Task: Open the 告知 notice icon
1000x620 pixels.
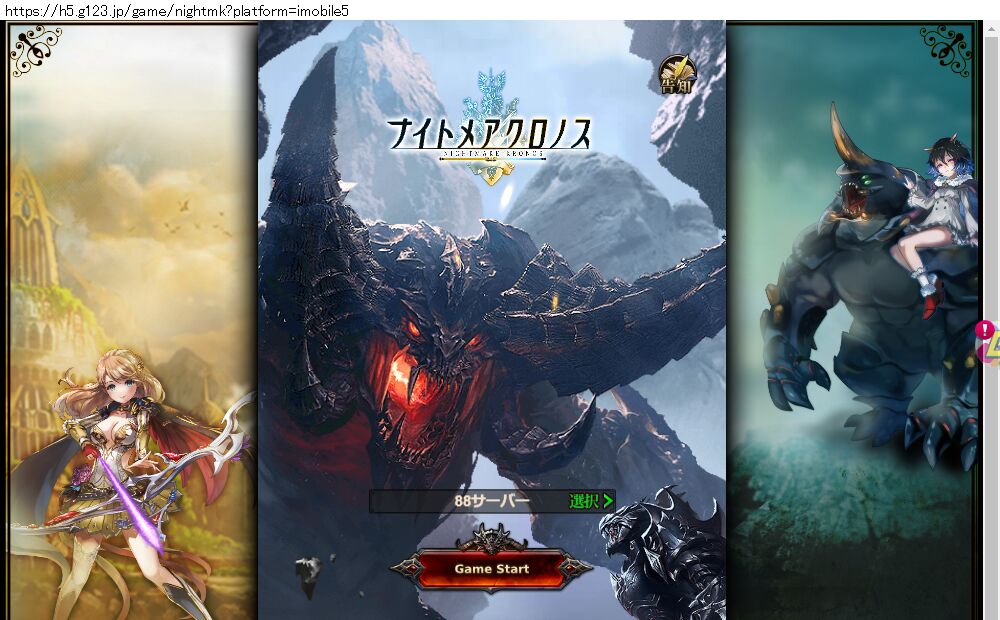Action: coord(676,75)
